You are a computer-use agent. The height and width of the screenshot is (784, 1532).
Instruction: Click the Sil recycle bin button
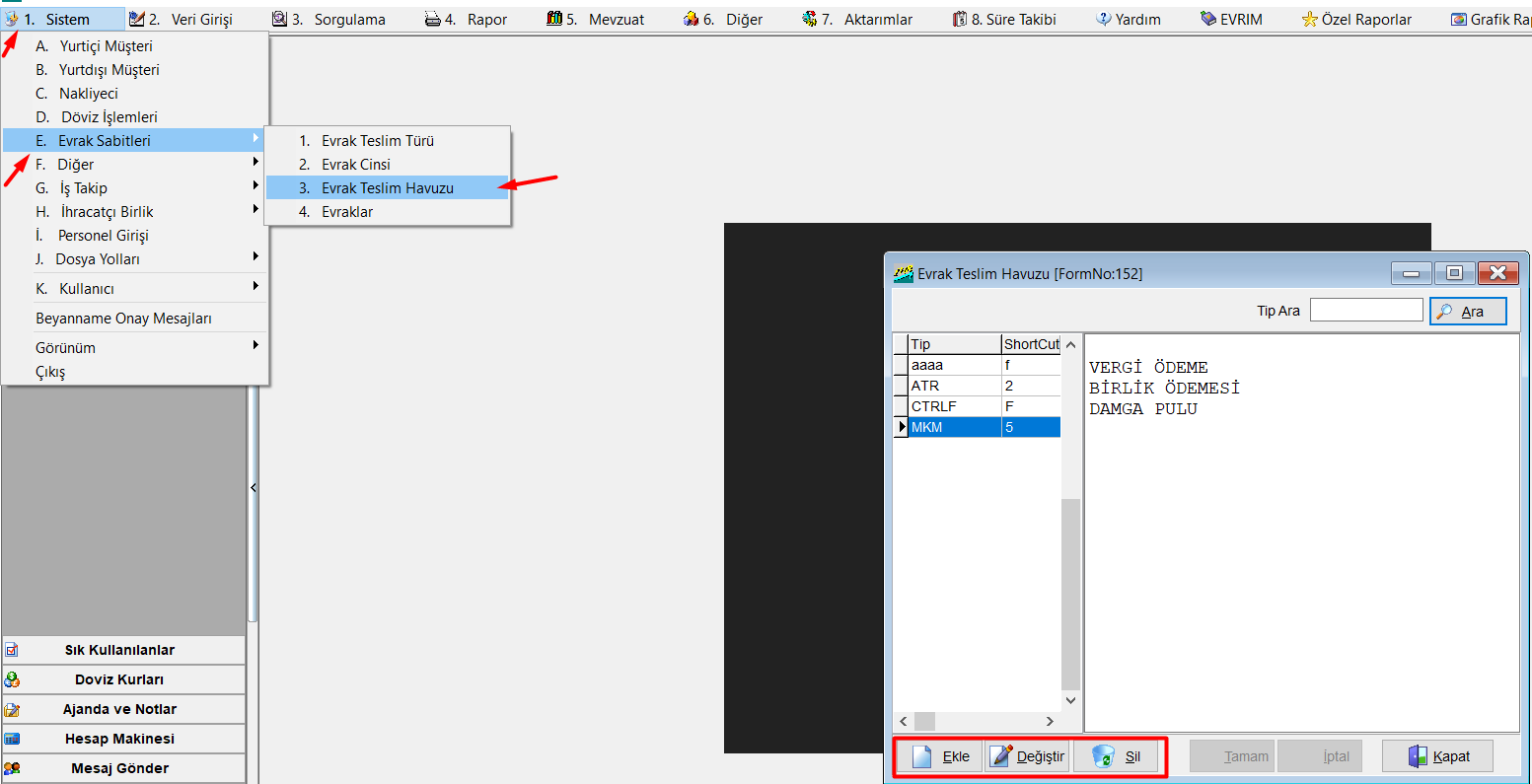click(1117, 756)
